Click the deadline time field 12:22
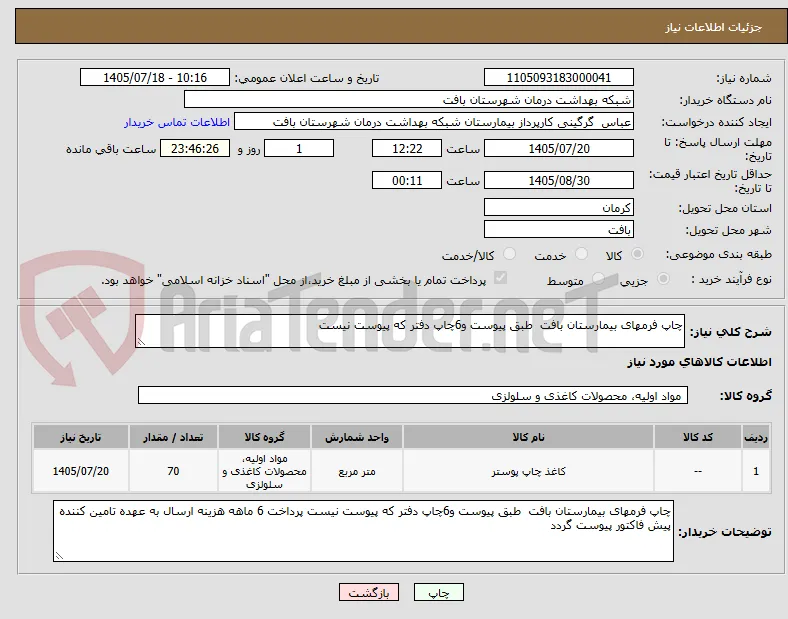 pyautogui.click(x=407, y=148)
